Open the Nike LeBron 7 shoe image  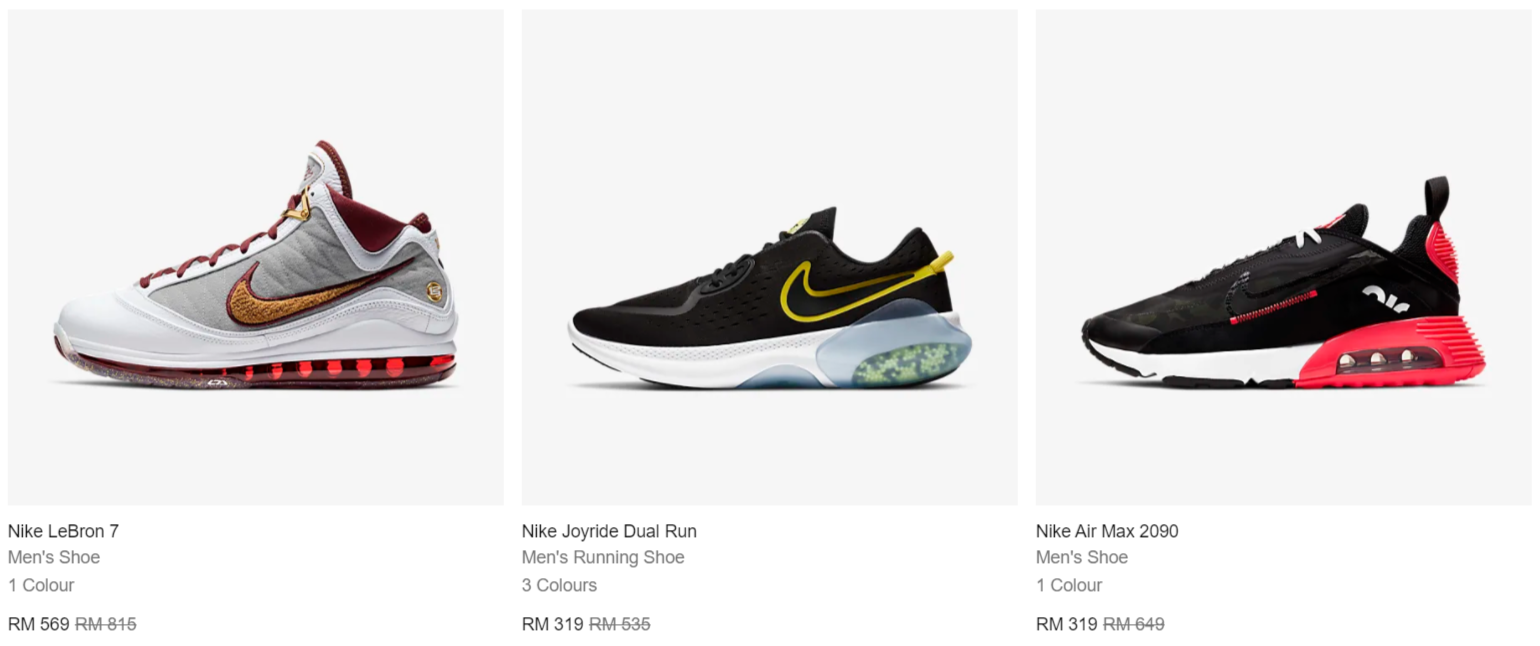256,257
